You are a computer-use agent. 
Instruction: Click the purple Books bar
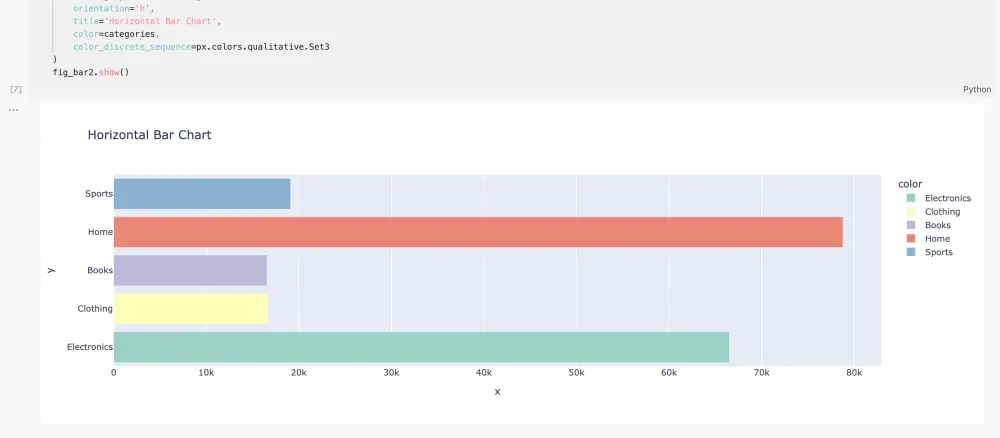[190, 270]
